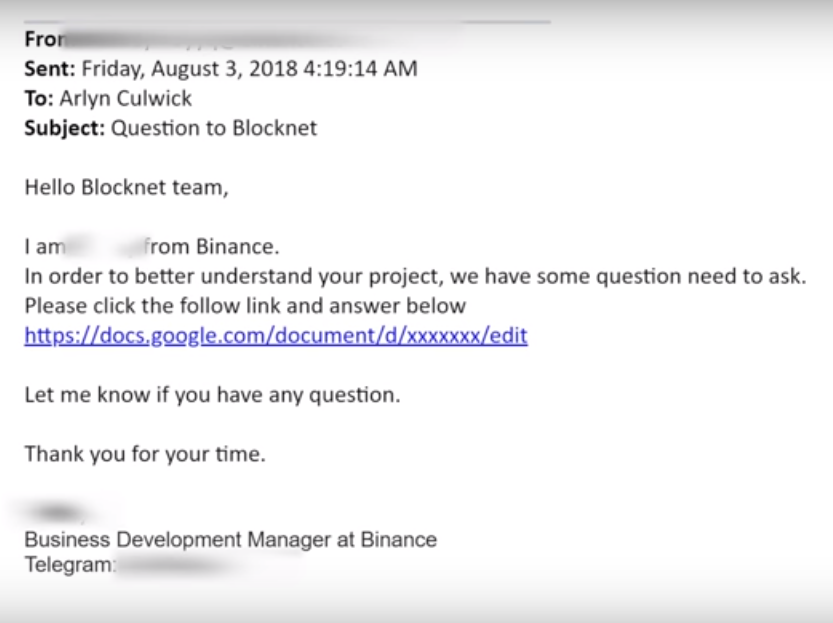Click the line Let me know if you have any question

(x=212, y=395)
